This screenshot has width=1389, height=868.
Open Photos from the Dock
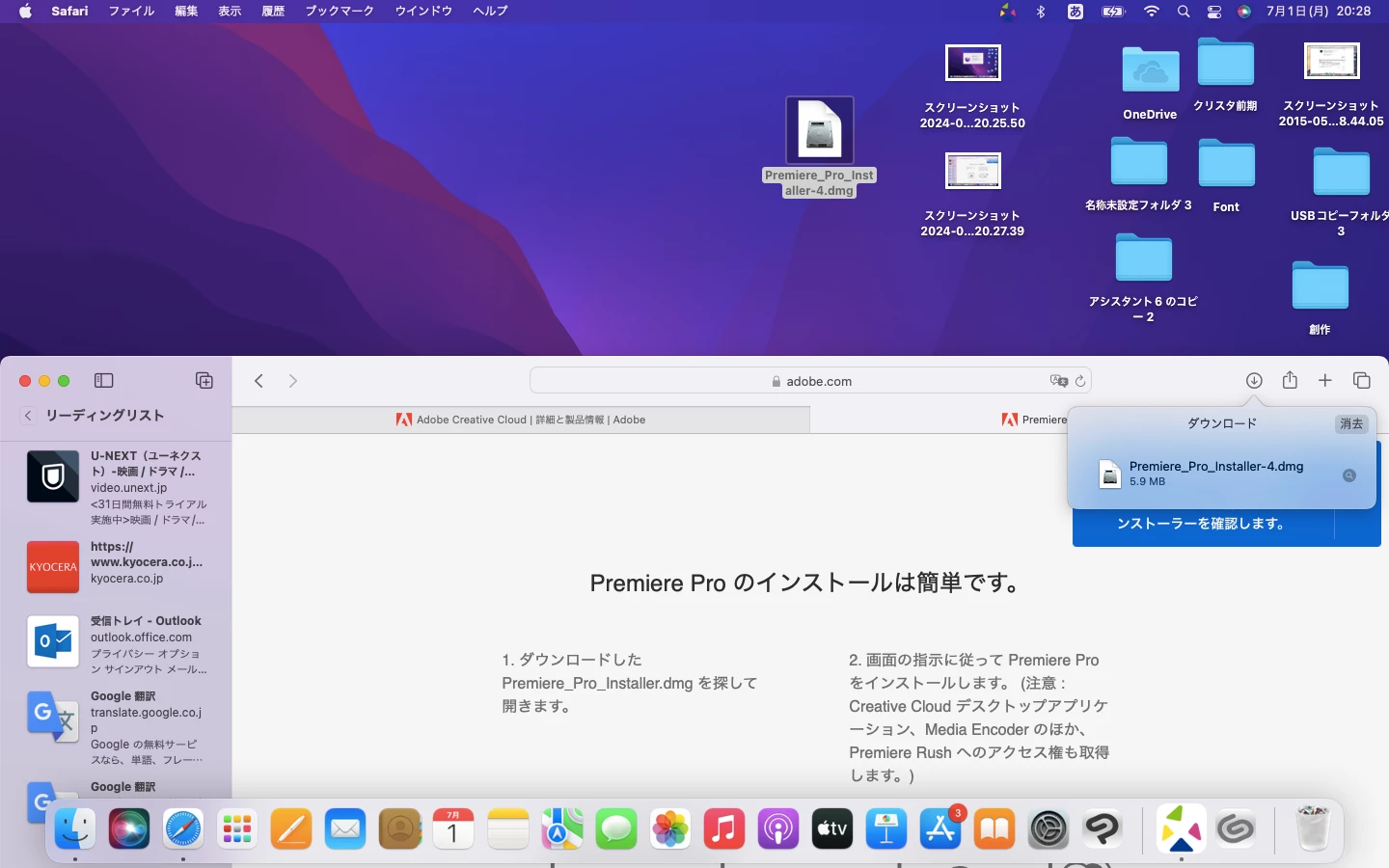[669, 829]
